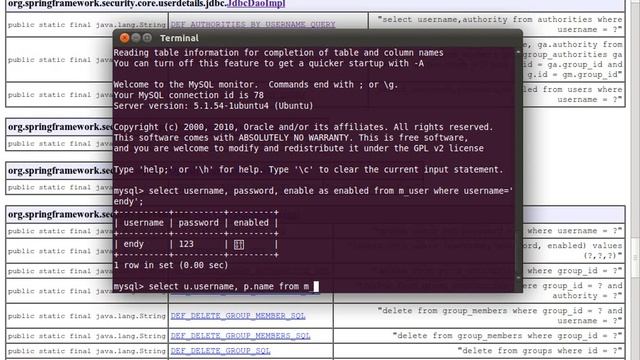Click 'delete from group_members where group_id = ?' value

(507, 336)
